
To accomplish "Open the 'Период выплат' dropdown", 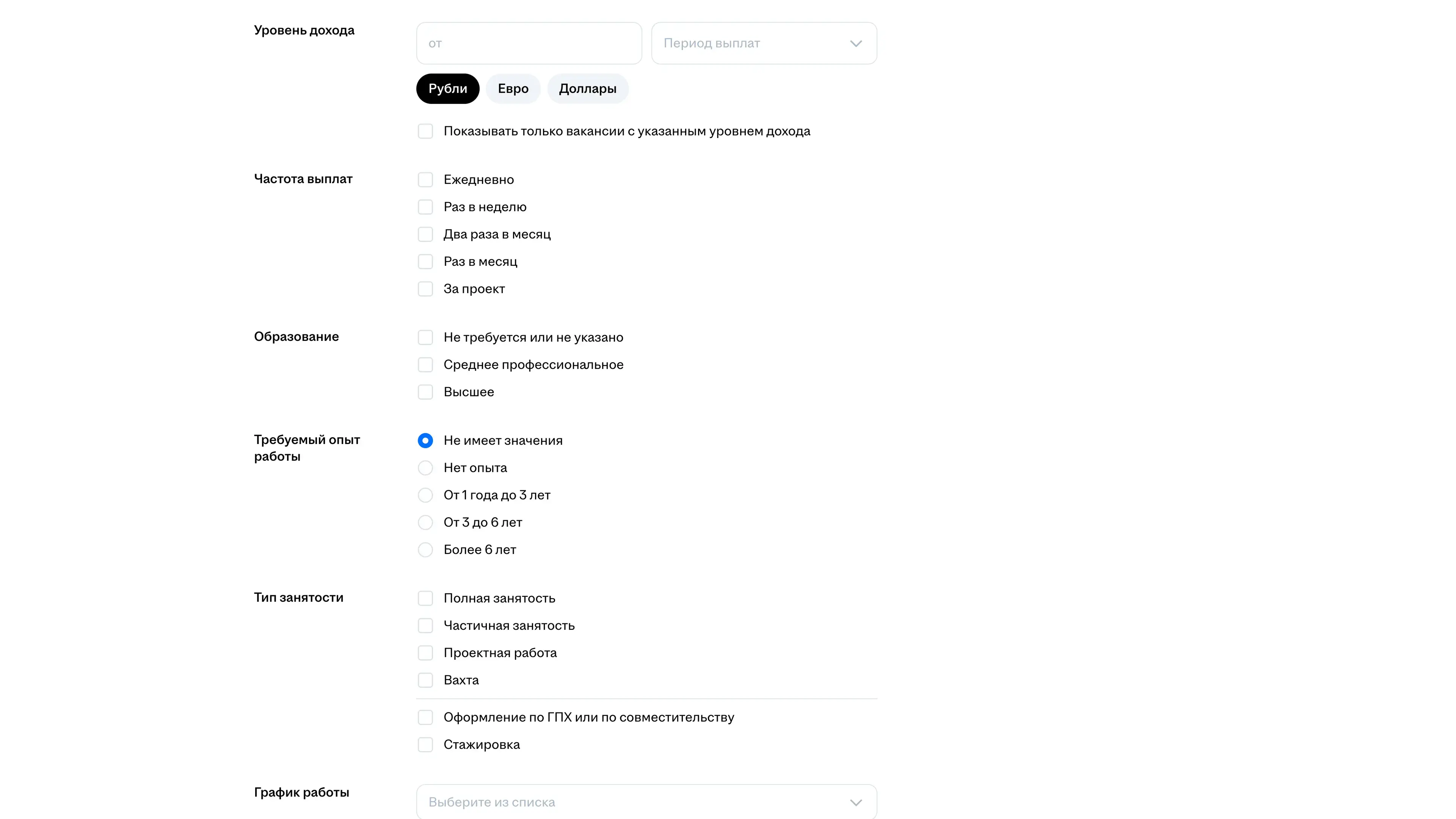I will (764, 43).
